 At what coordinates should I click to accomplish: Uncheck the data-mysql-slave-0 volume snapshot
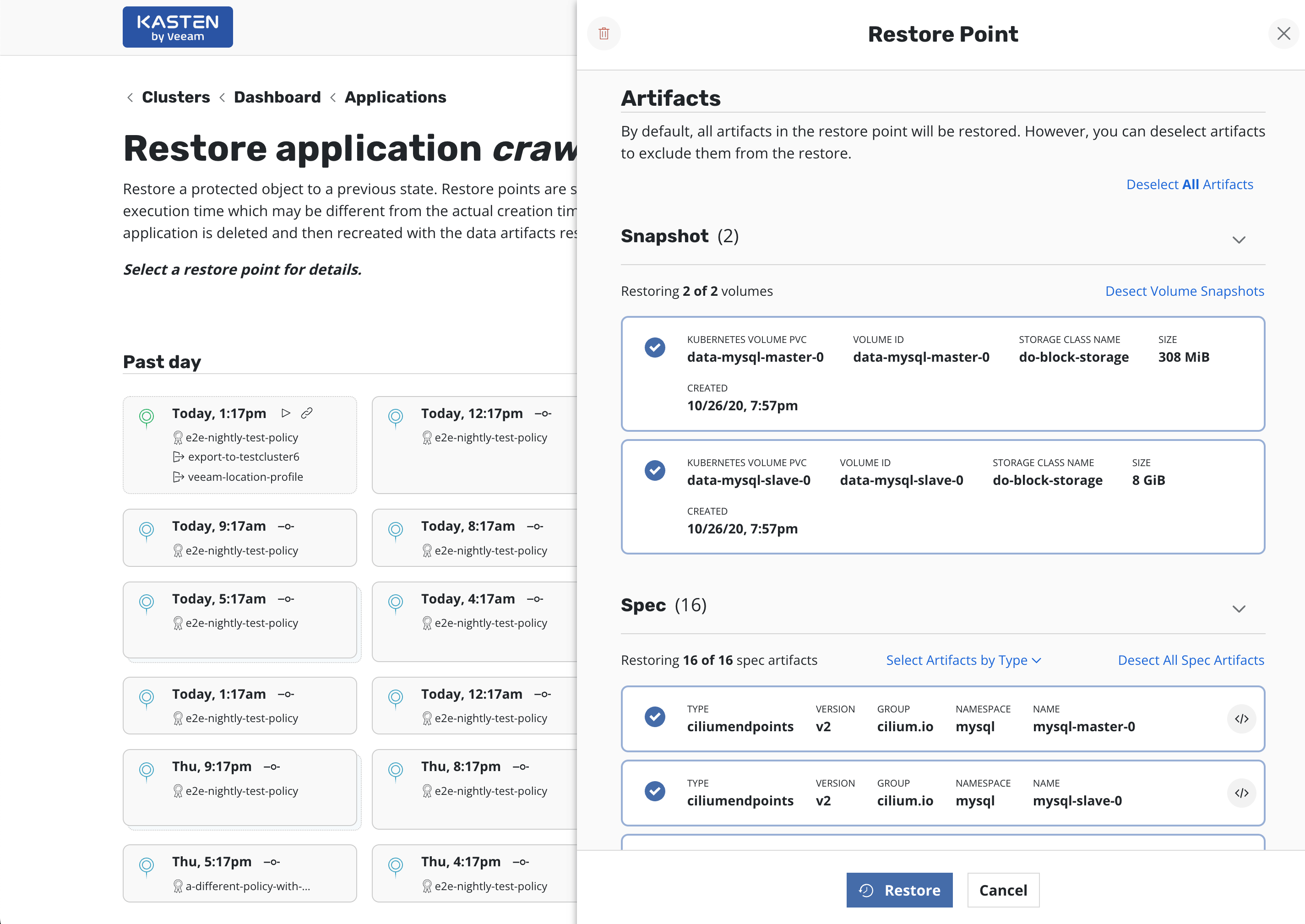pos(655,471)
